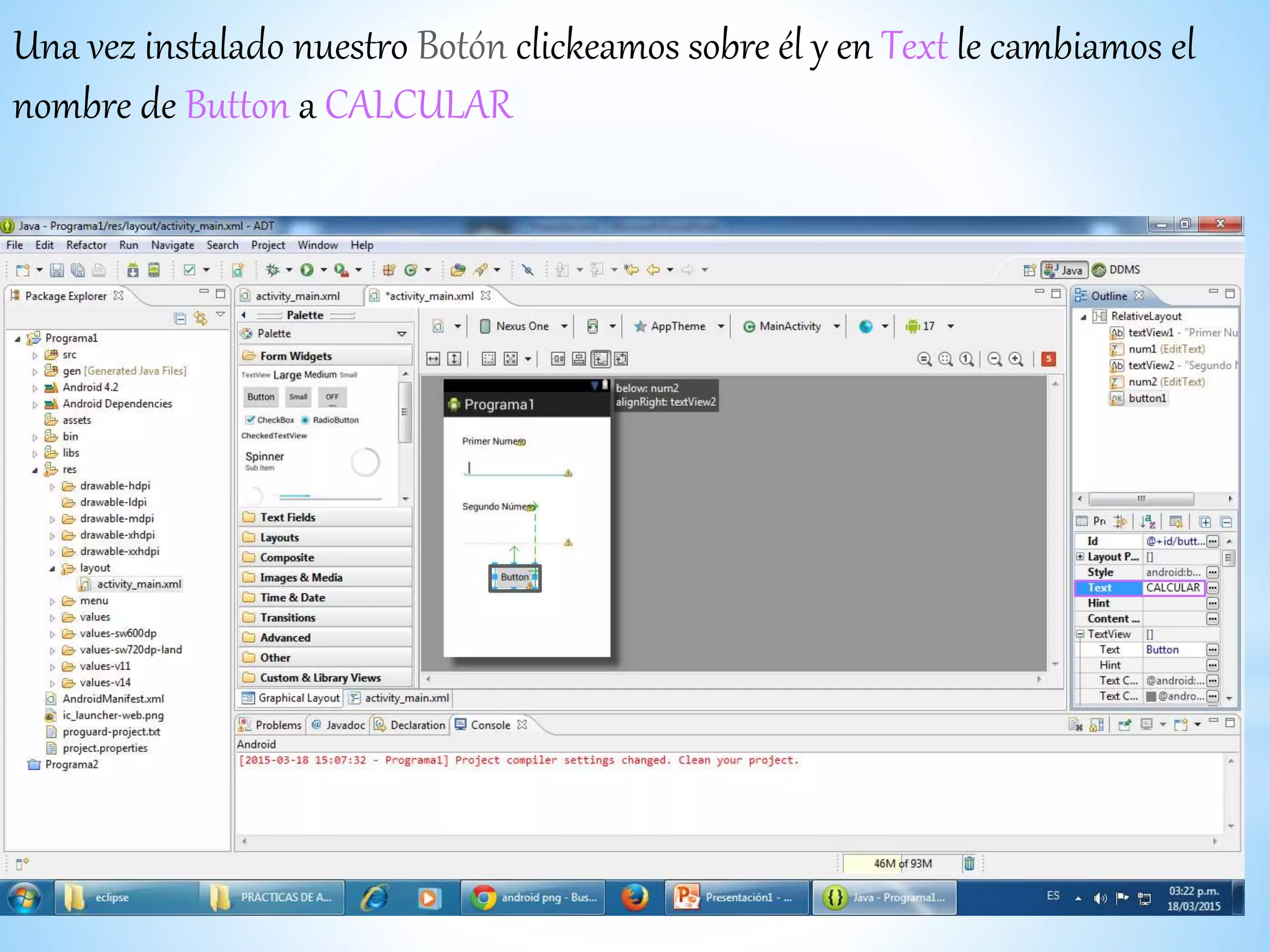Click Collapse All in Package Explorer
This screenshot has height=952, width=1270.
click(180, 319)
